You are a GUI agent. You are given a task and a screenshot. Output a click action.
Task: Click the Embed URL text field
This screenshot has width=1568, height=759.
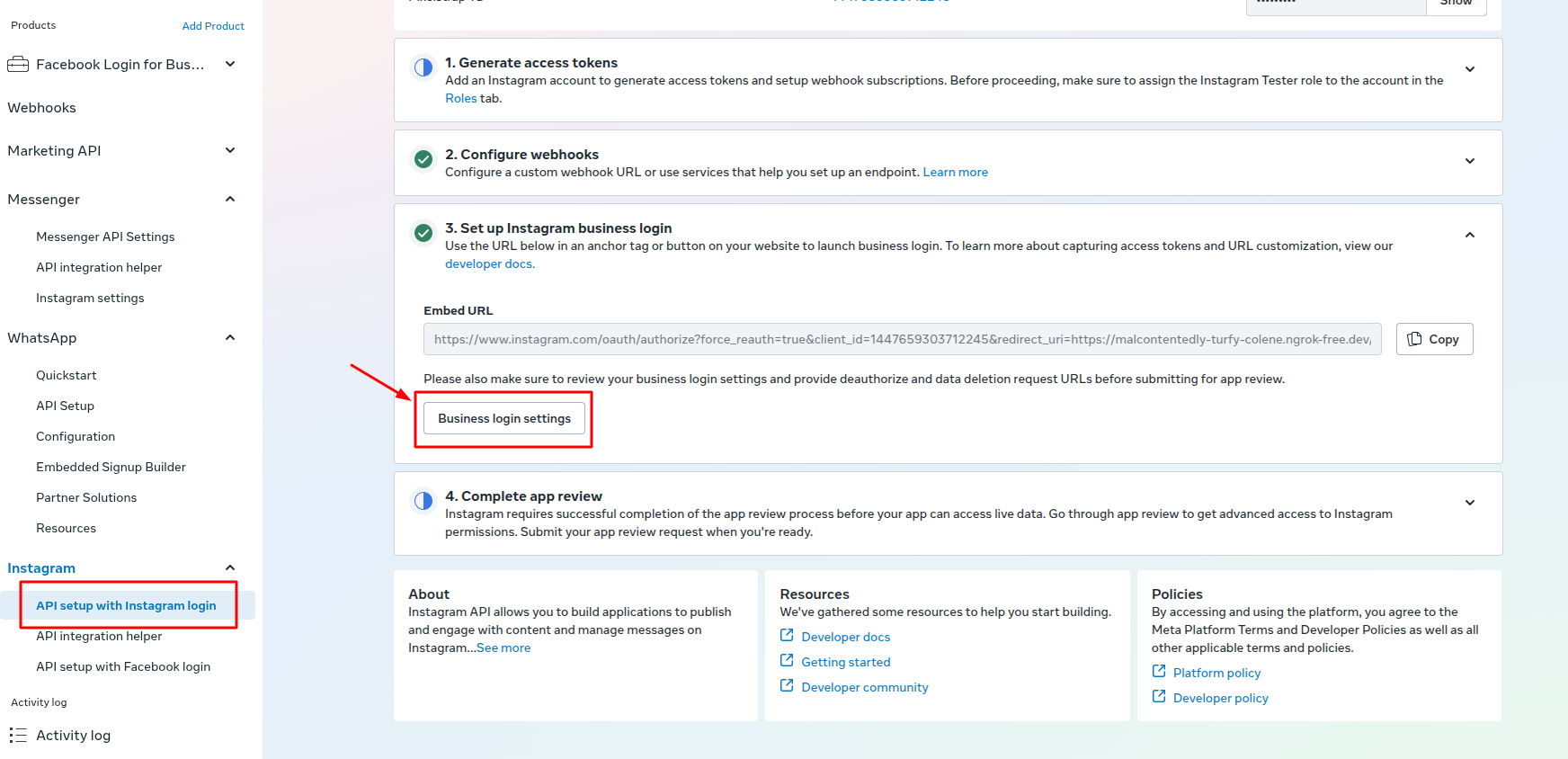pos(902,339)
